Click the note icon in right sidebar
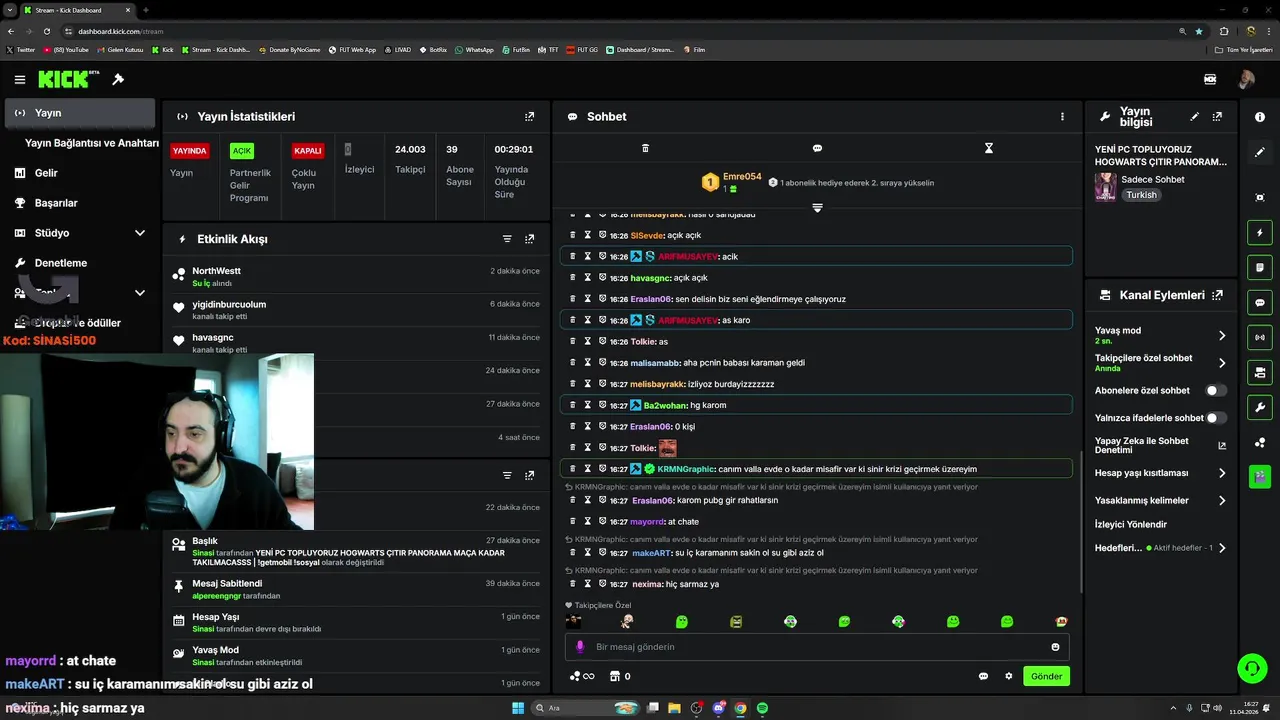The width and height of the screenshot is (1280, 720). (1260, 267)
